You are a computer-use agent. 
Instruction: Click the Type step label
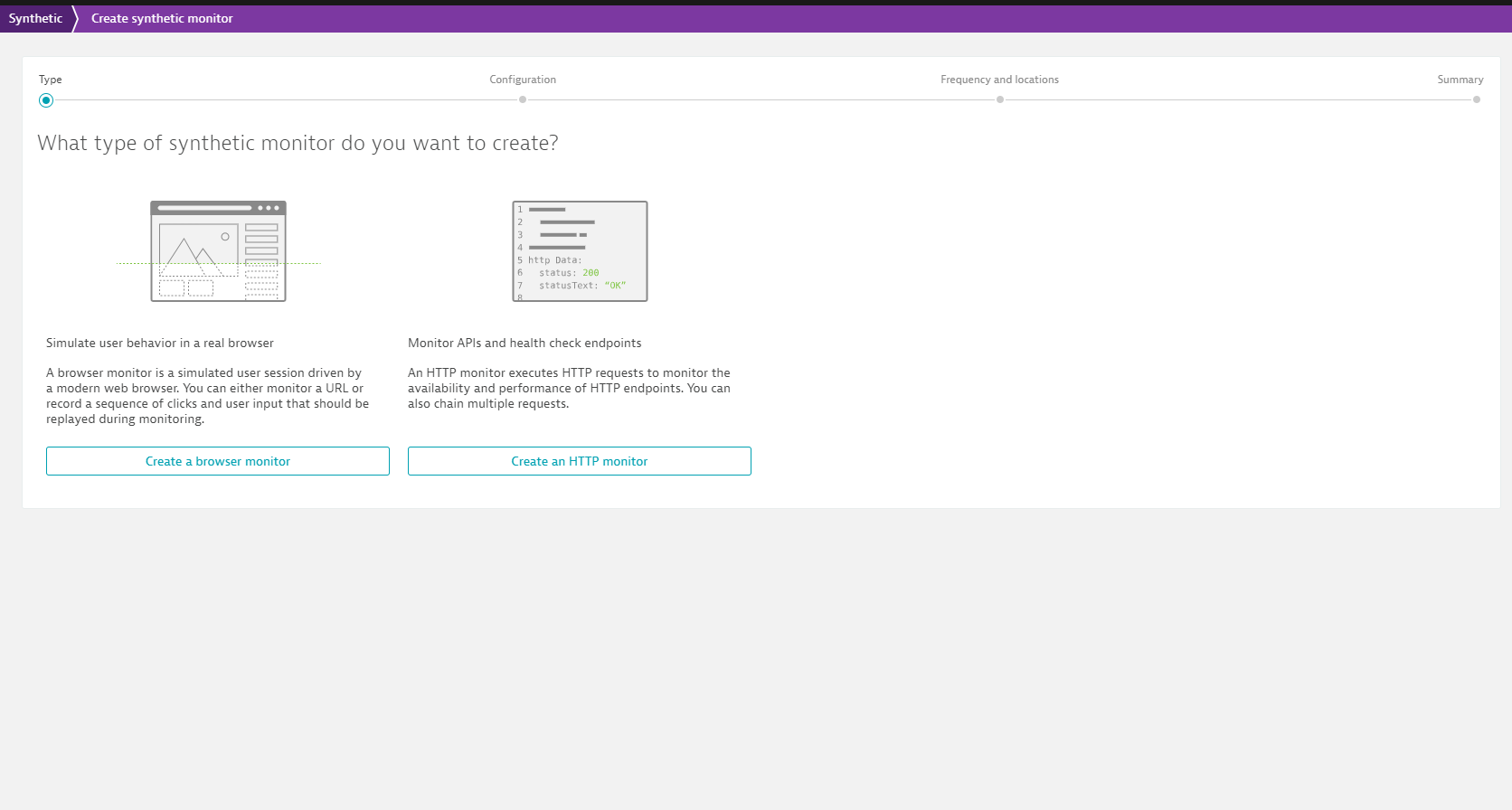51,80
